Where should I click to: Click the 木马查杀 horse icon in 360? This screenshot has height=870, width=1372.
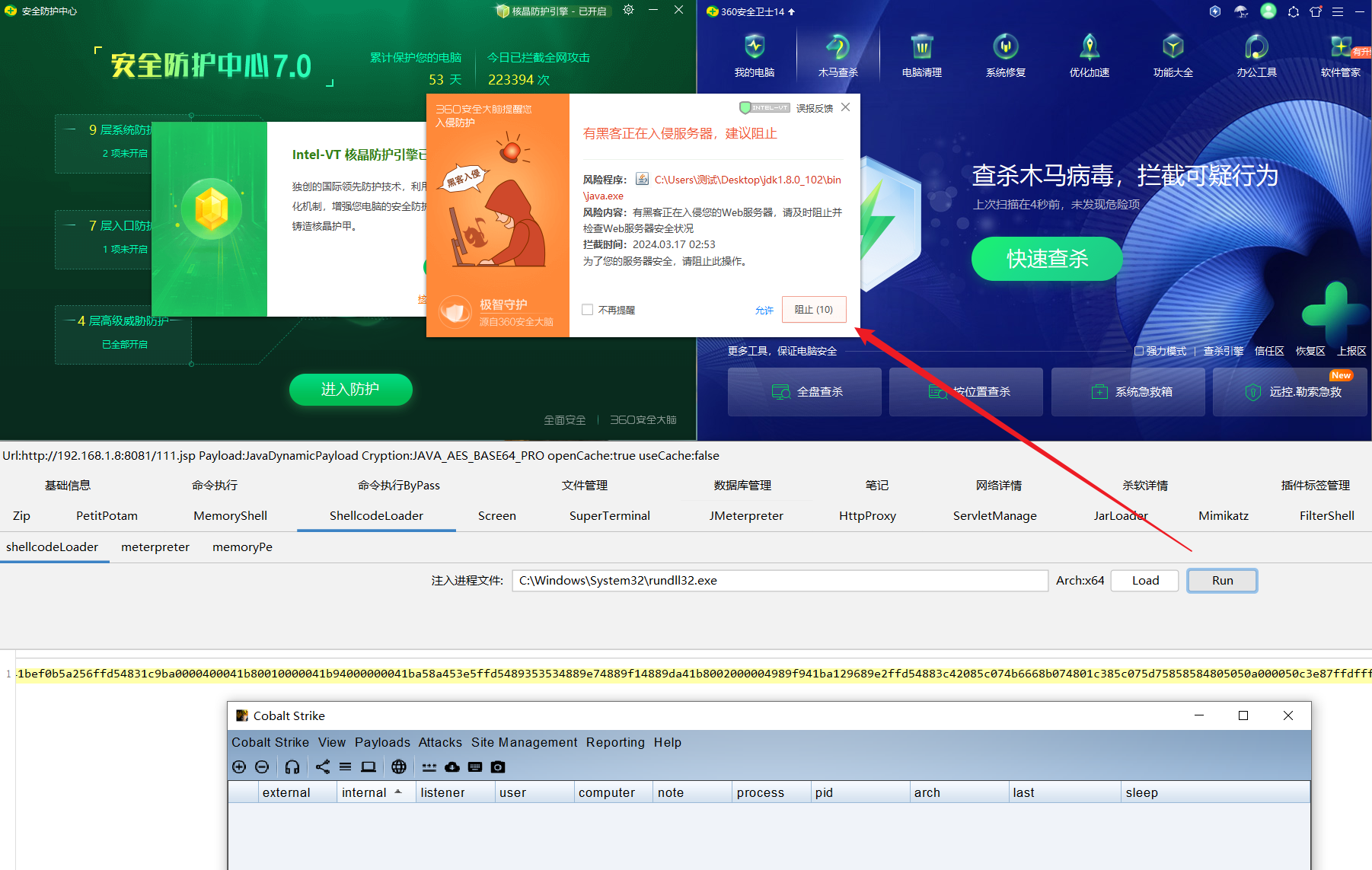(838, 47)
